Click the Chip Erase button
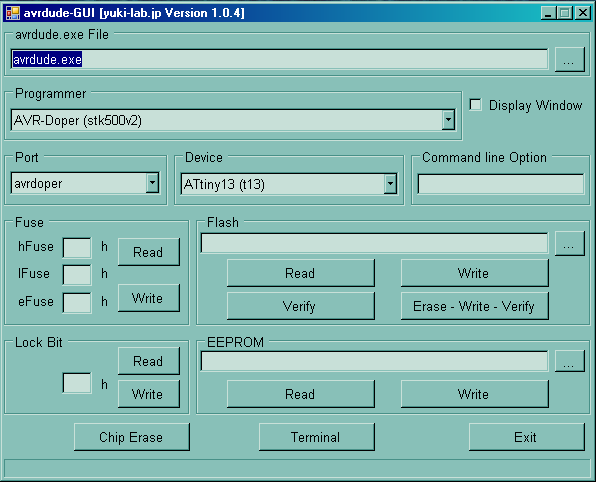The image size is (596, 482). point(132,437)
